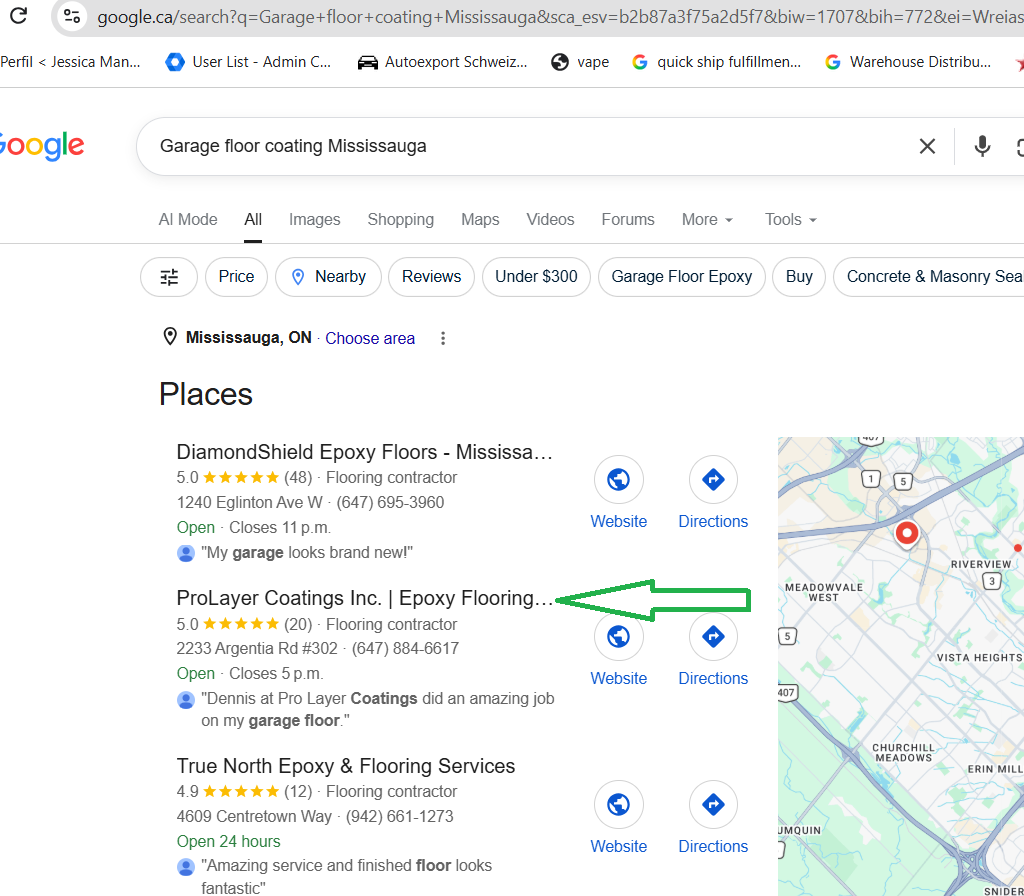Screen dimensions: 1024x896
Task: Click reviewer avatar beside "Dennis at Pro Layer" review
Action: (185, 700)
